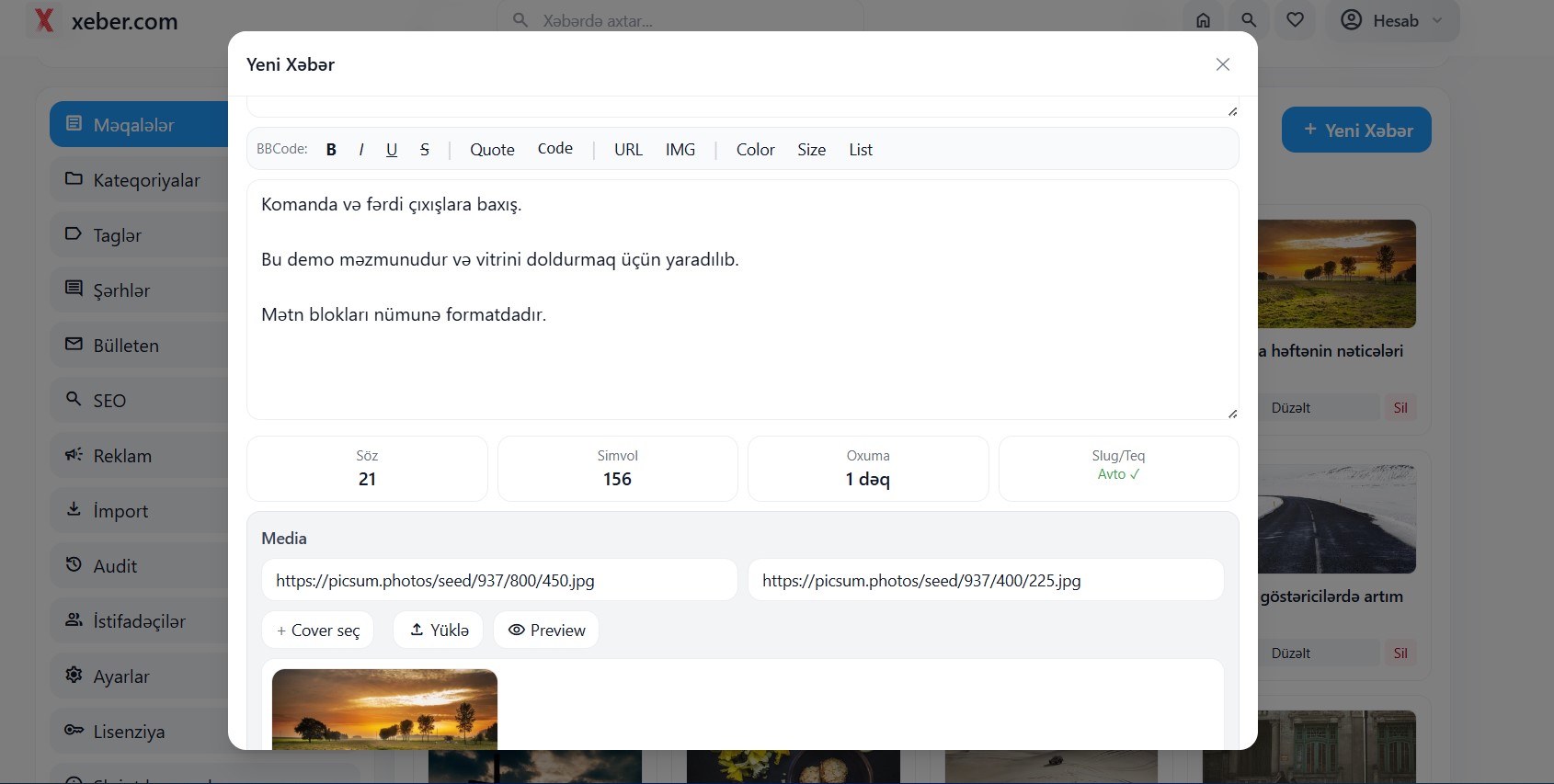This screenshot has height=784, width=1554.
Task: Insert Size BBCode tag
Action: tap(811, 150)
